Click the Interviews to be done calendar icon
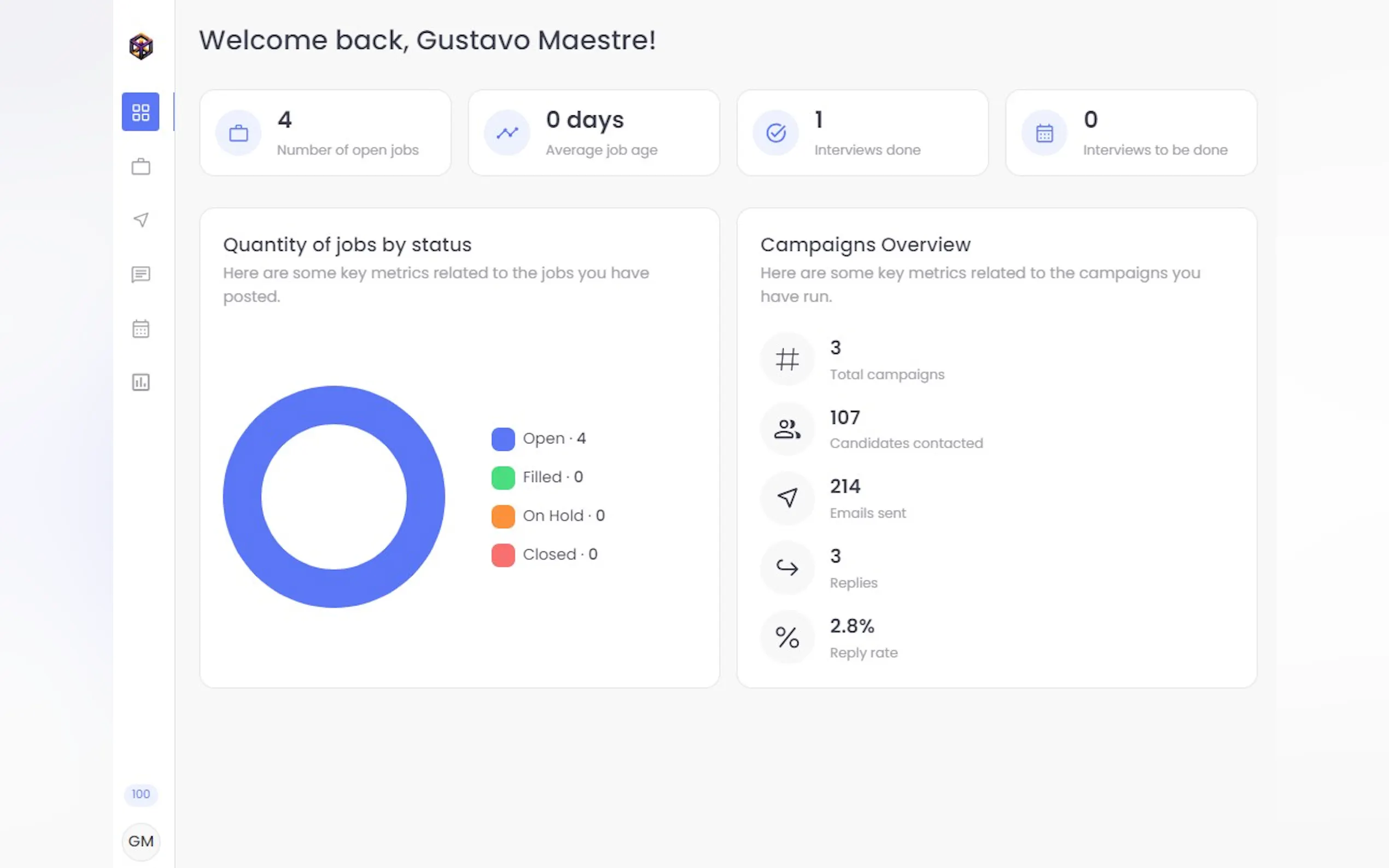The image size is (1389, 868). tap(1044, 133)
